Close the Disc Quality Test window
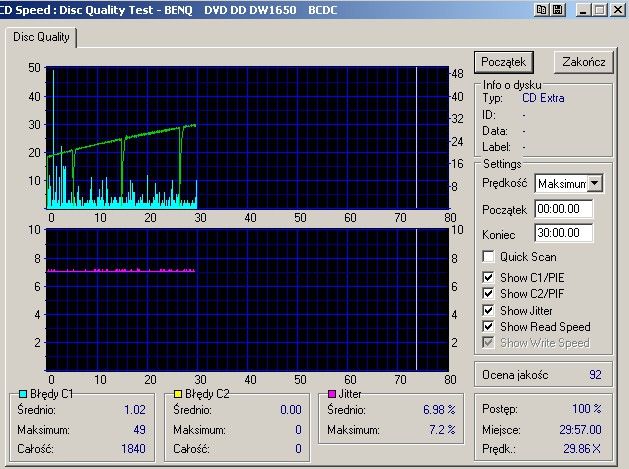This screenshot has width=629, height=469. [617, 10]
